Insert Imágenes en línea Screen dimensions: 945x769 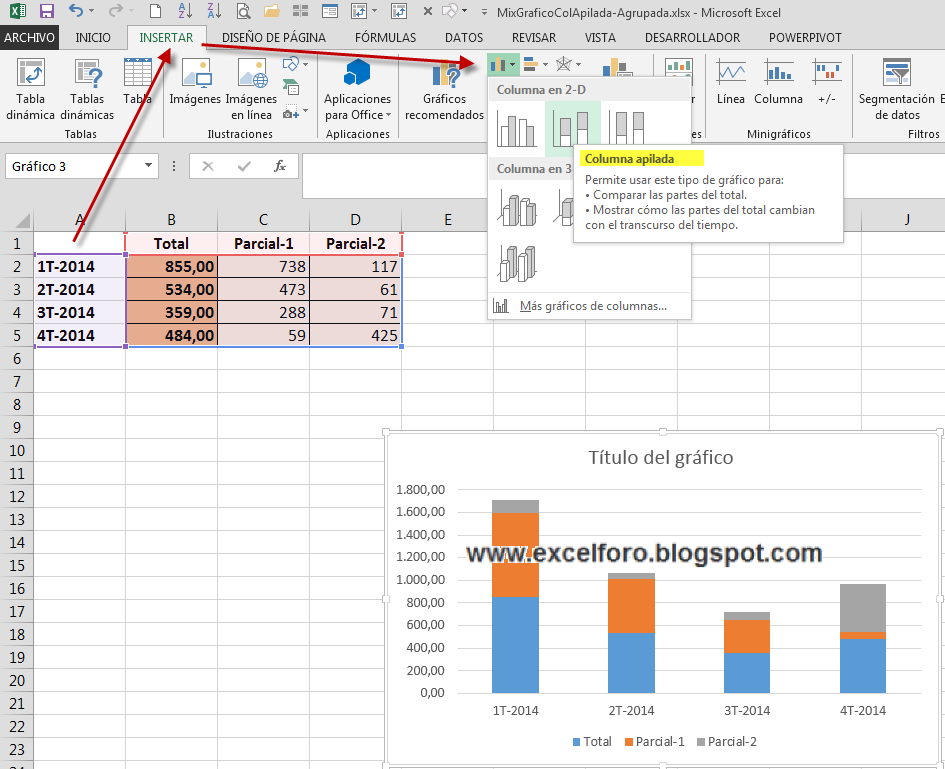pyautogui.click(x=252, y=89)
